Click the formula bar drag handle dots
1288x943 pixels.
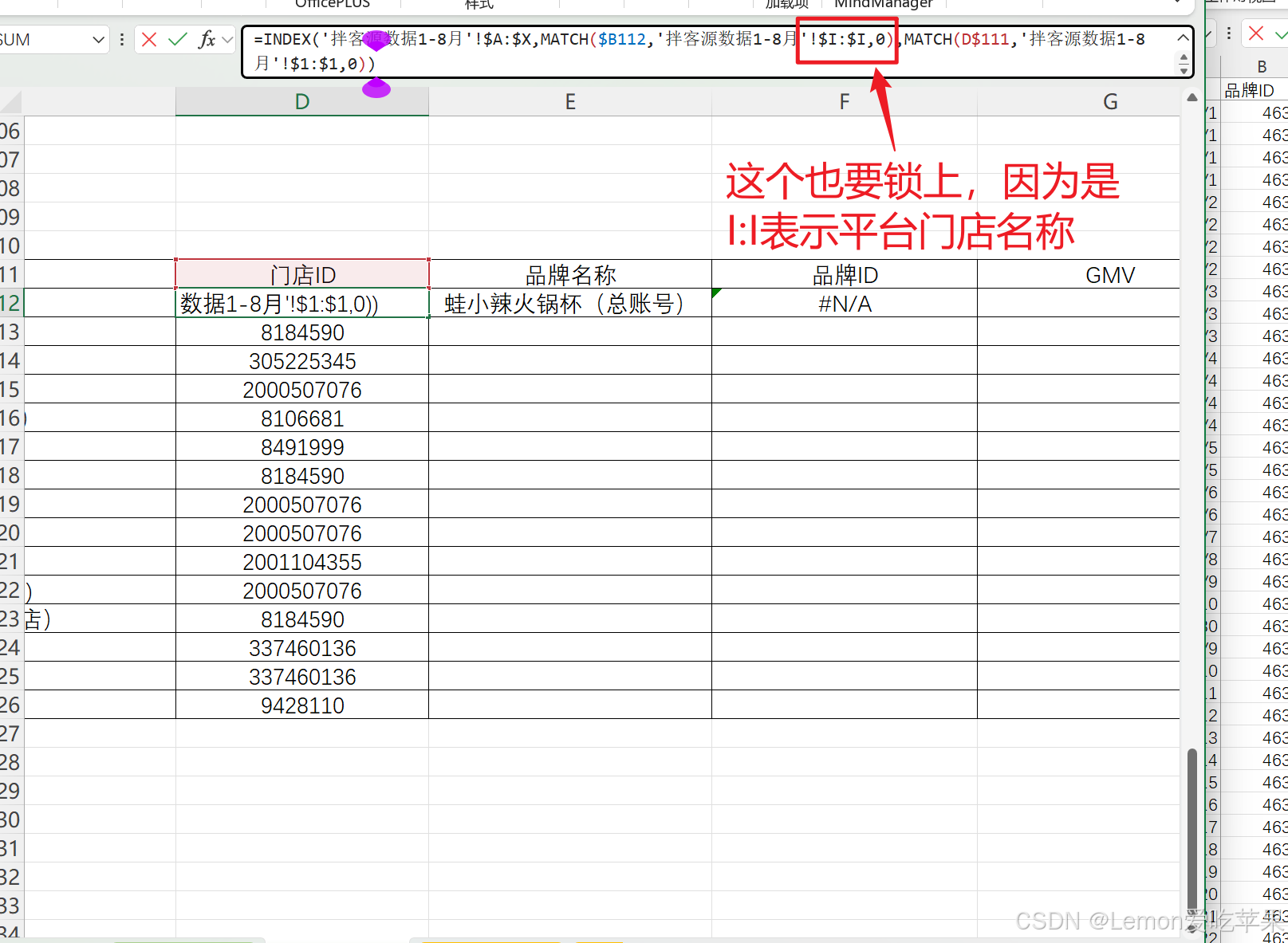pyautogui.click(x=121, y=39)
